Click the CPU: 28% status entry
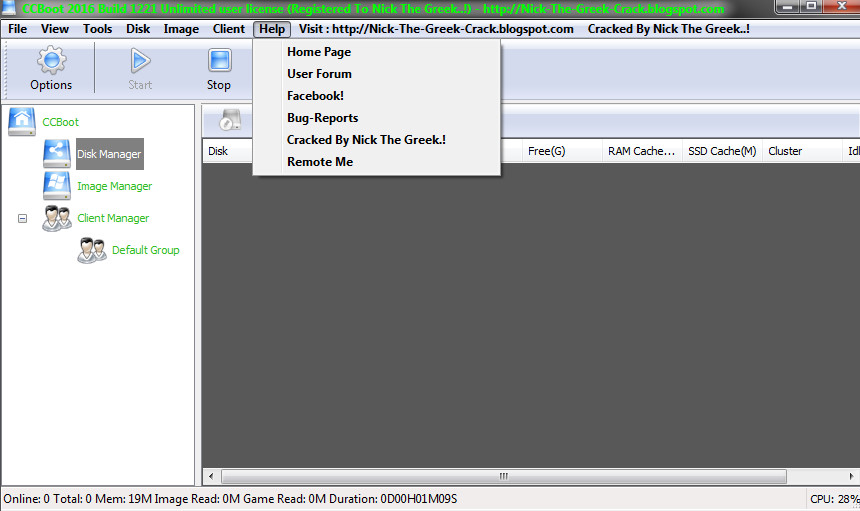Screen dimensions: 860x511 834,499
